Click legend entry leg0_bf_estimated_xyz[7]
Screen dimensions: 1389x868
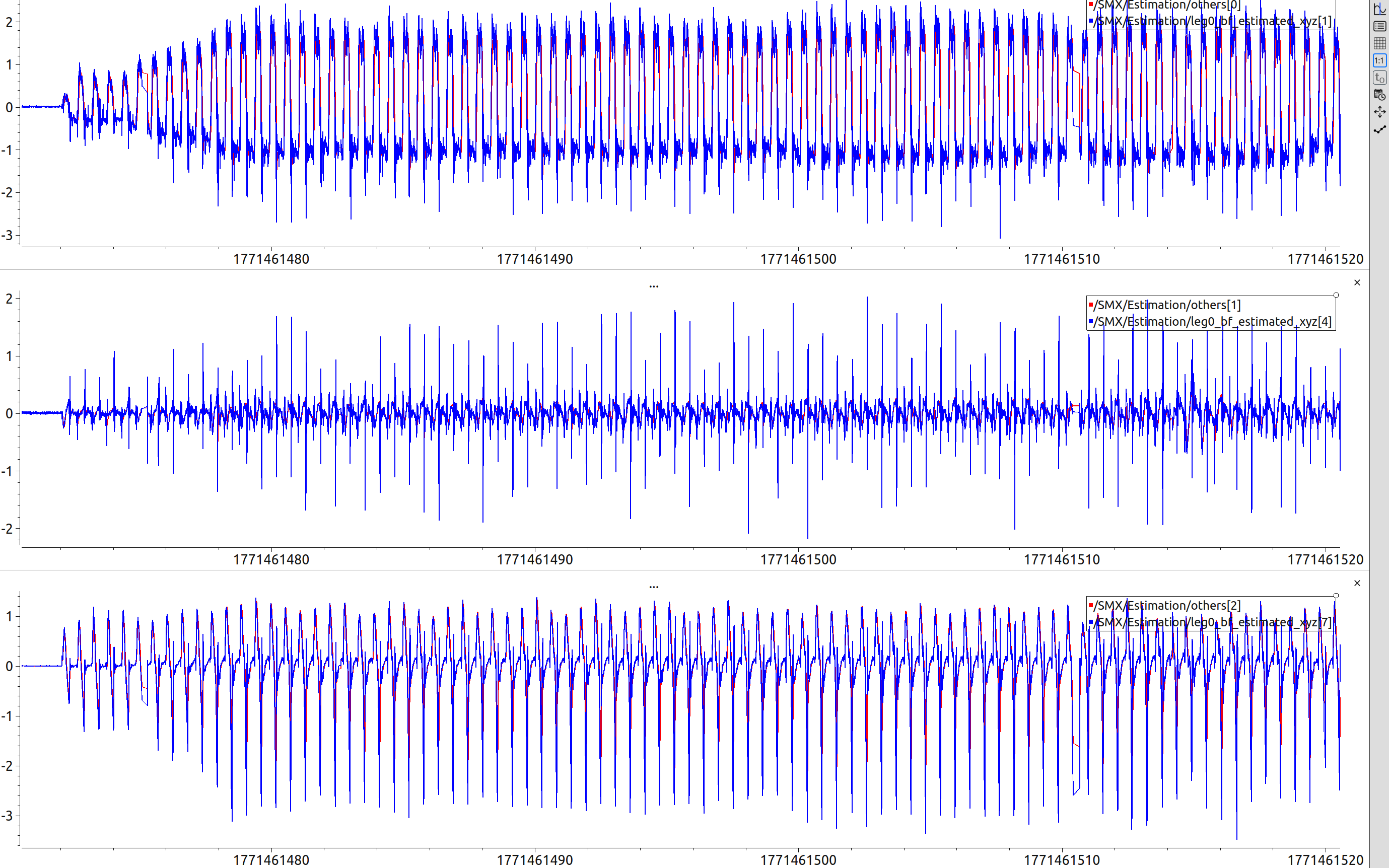pos(1212,622)
